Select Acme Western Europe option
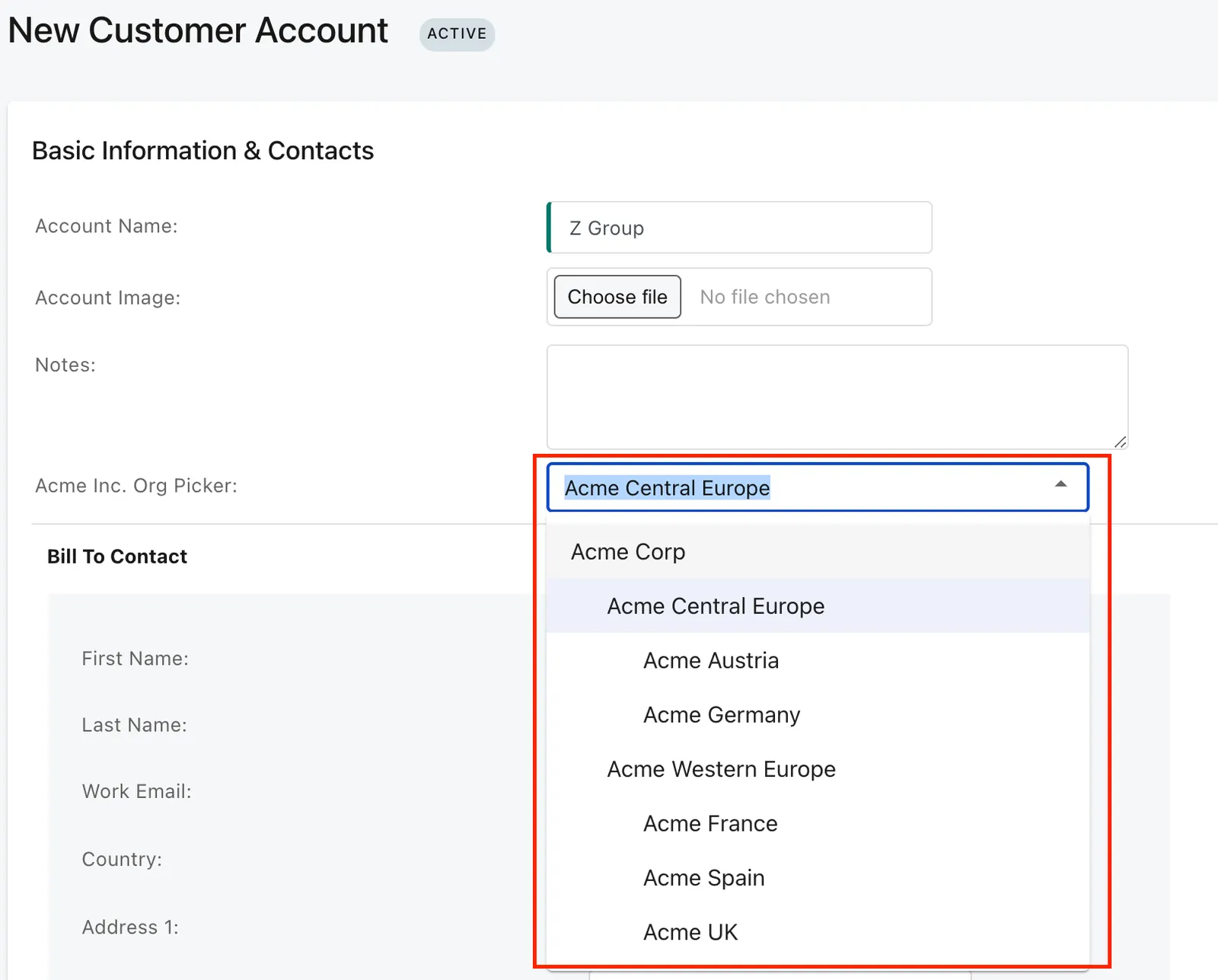Image resolution: width=1218 pixels, height=980 pixels. click(818, 769)
